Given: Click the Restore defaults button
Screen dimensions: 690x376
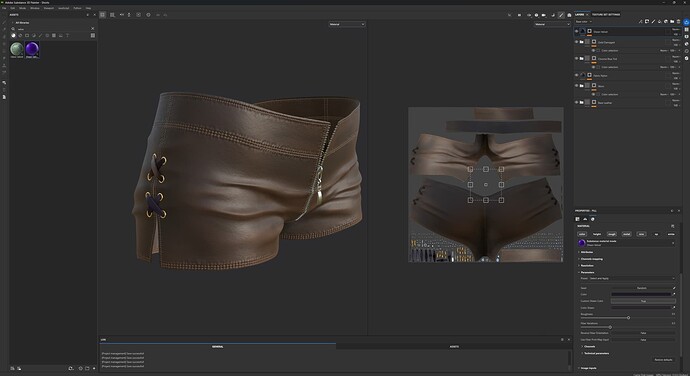Looking at the screenshot, I should click(663, 360).
